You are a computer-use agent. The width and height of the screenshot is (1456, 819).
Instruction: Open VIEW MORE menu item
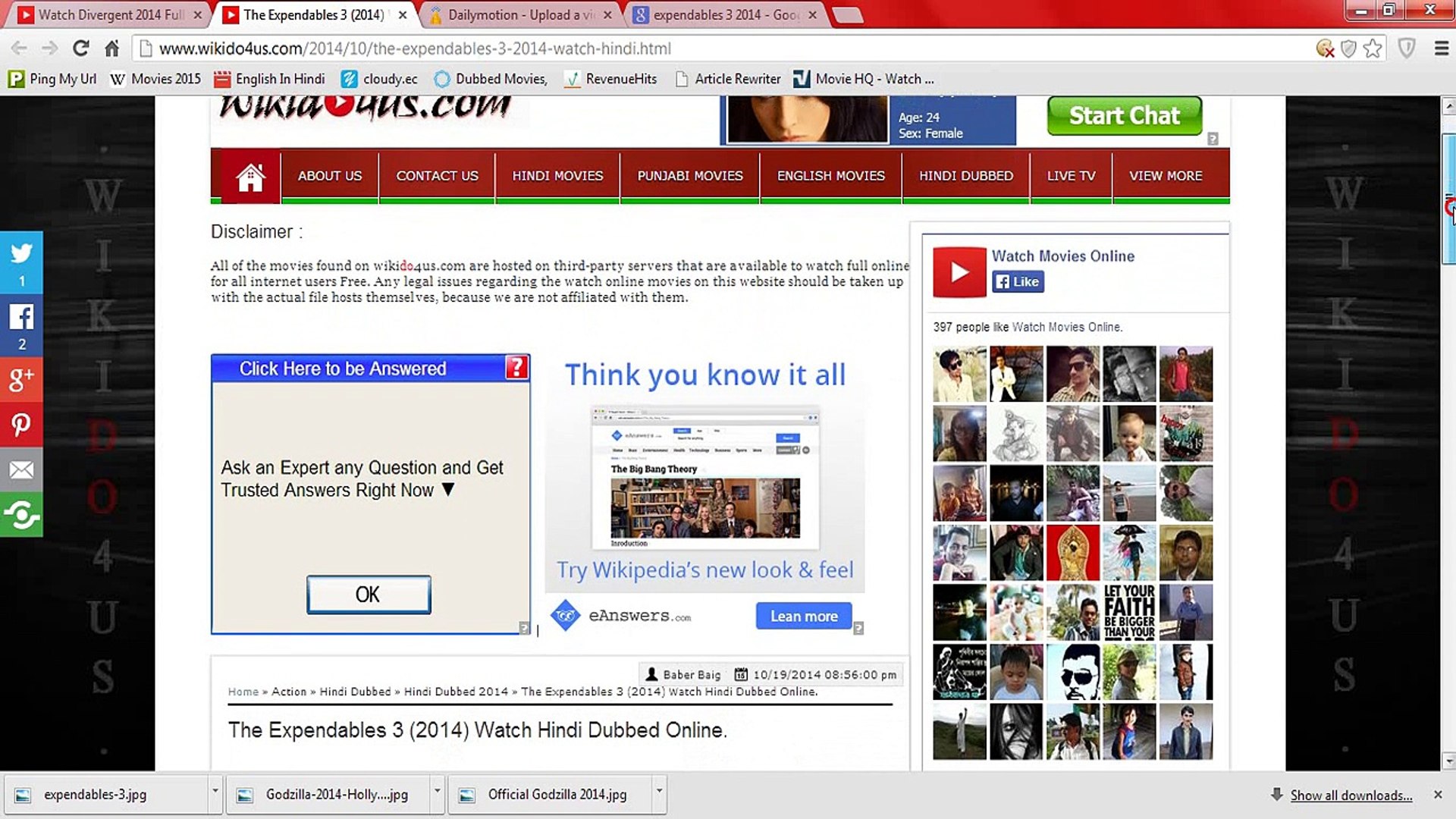click(1166, 176)
